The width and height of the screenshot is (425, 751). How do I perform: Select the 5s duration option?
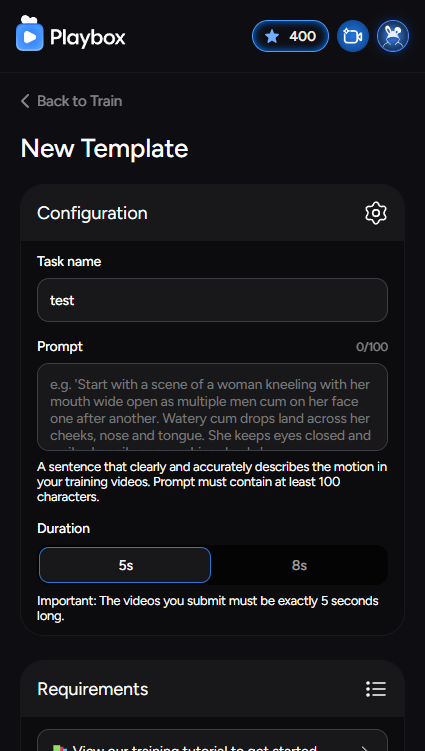(x=125, y=565)
